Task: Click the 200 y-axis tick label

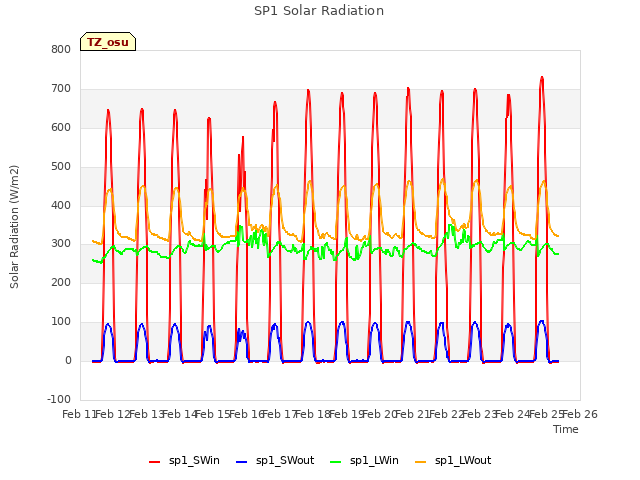Action: [x=61, y=283]
